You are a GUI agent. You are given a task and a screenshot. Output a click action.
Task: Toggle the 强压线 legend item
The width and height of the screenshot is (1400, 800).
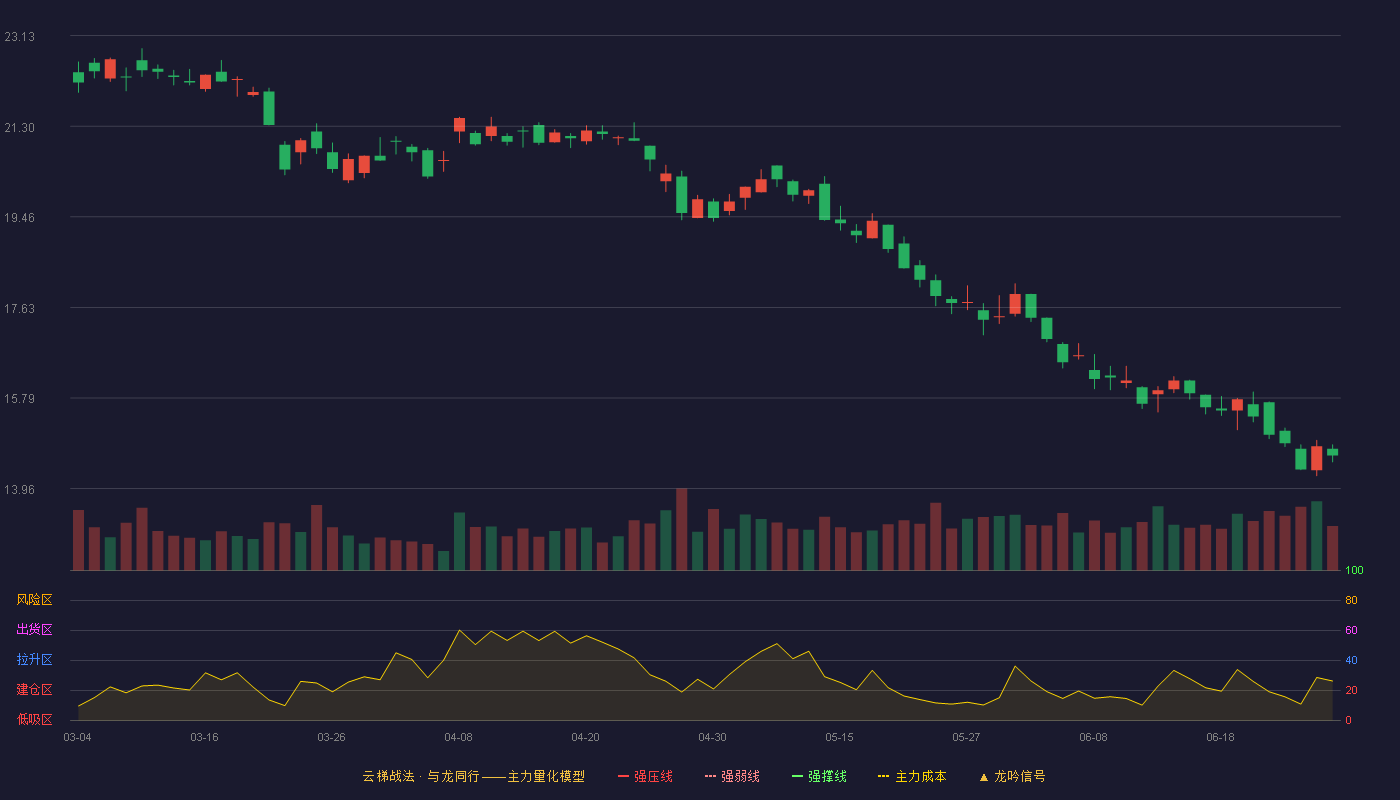645,776
